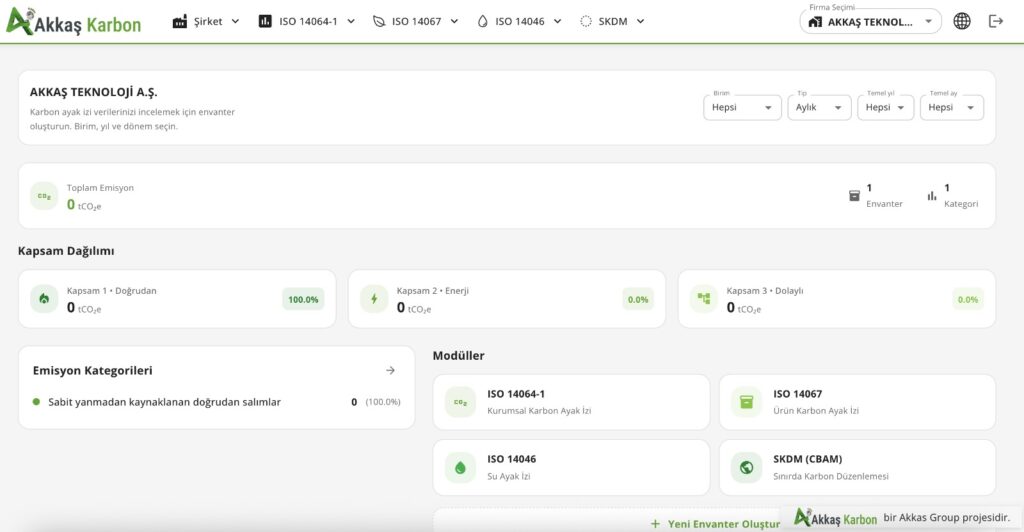Click the globe language icon
The width and height of the screenshot is (1024, 532).
point(961,22)
